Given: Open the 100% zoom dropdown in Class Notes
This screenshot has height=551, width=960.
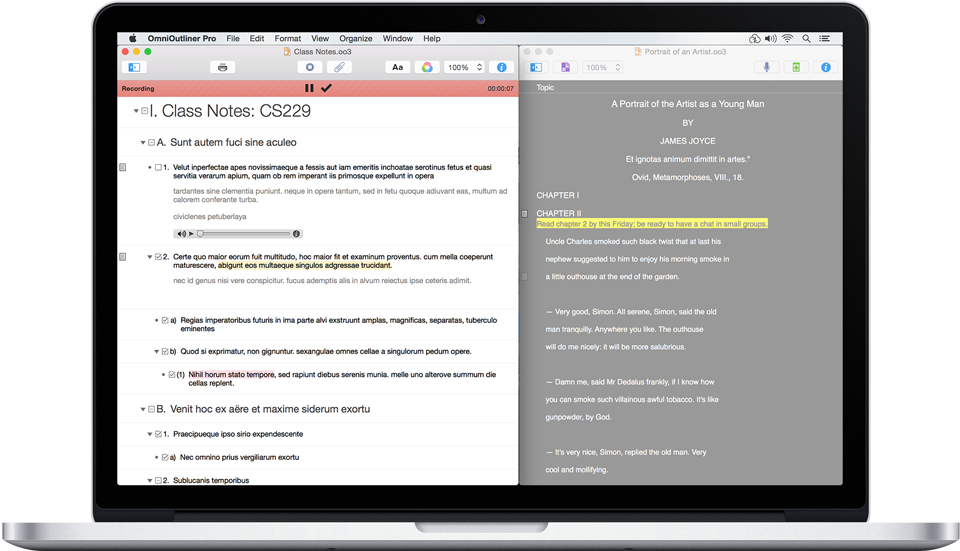Looking at the screenshot, I should tap(465, 67).
